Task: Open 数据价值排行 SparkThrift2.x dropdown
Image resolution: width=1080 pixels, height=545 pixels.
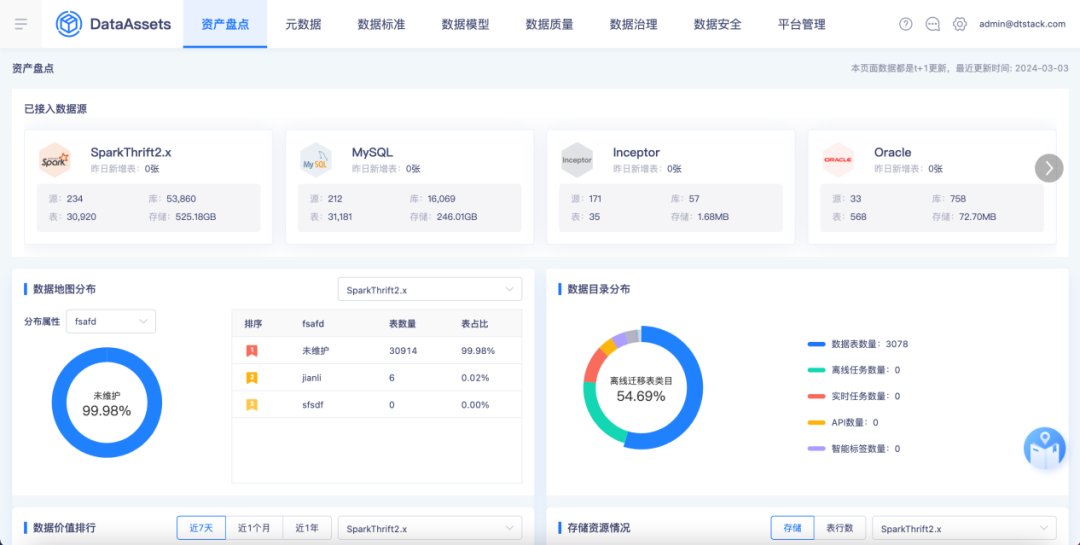Action: pyautogui.click(x=430, y=528)
